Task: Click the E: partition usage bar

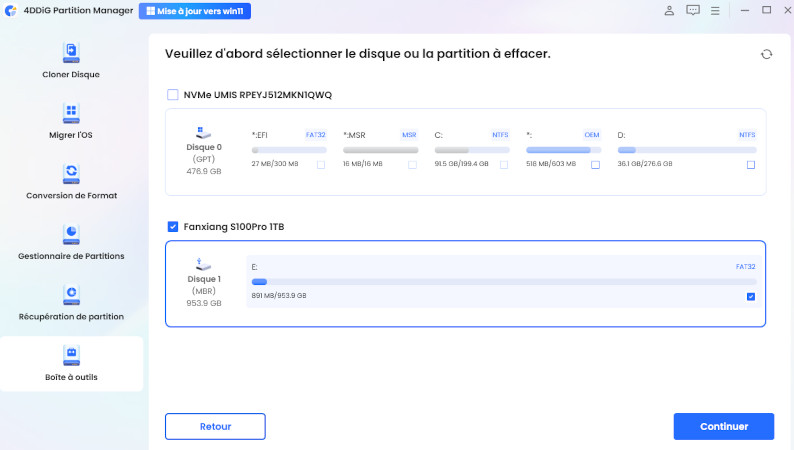Action: point(504,282)
